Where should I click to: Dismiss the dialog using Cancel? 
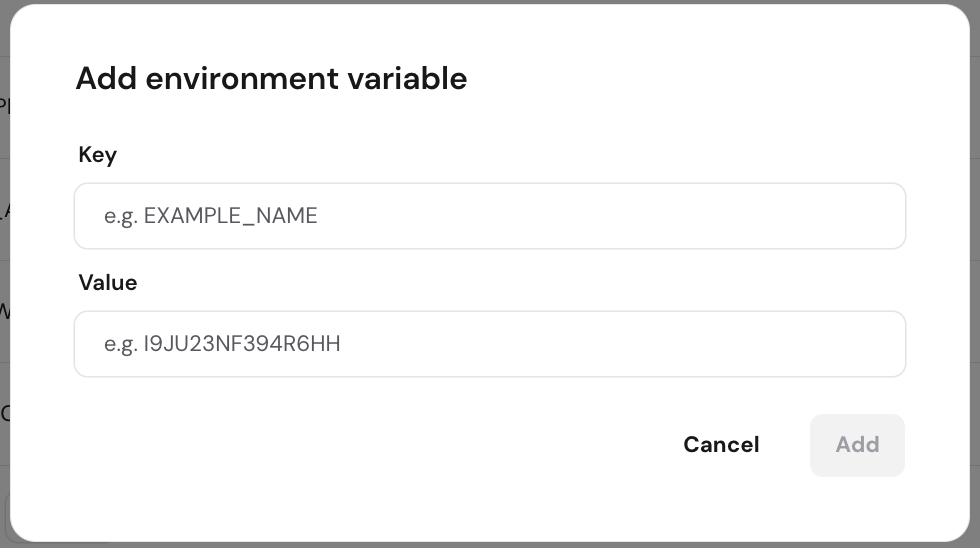(721, 445)
